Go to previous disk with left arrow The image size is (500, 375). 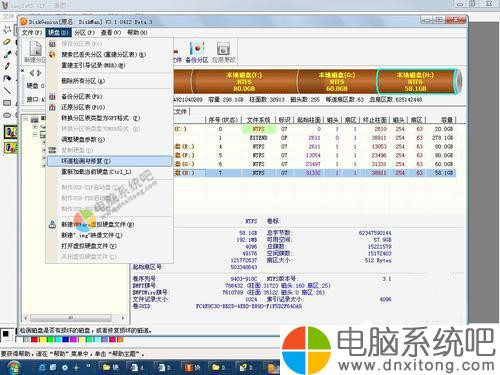(x=32, y=72)
